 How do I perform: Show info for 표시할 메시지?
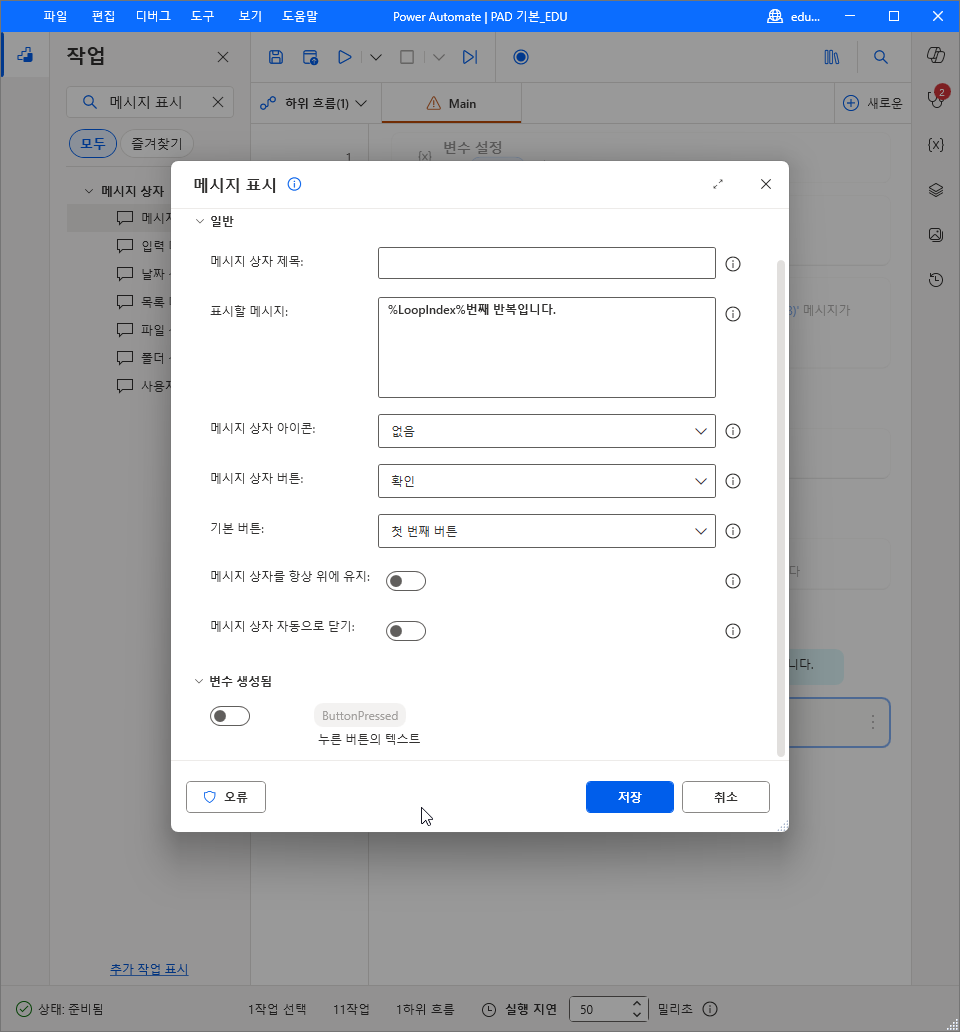(x=733, y=314)
